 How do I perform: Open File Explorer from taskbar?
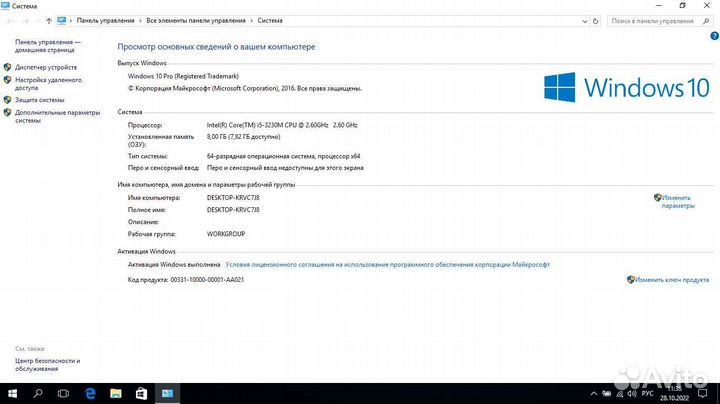coord(116,393)
